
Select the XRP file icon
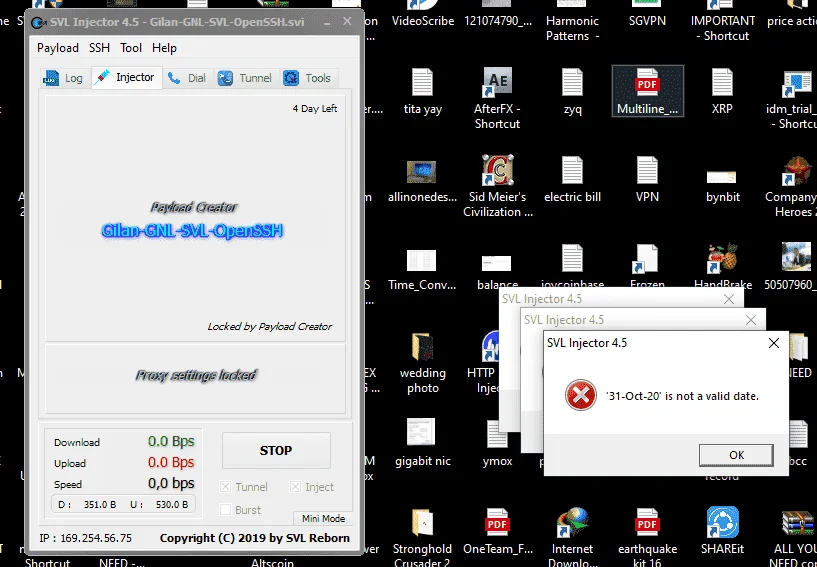click(x=722, y=93)
